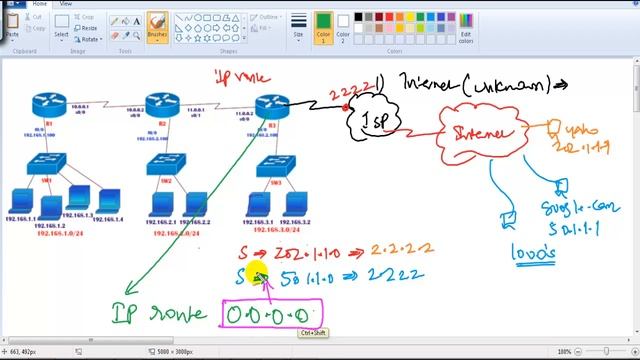Activate the Color 2 background box

tap(343, 27)
